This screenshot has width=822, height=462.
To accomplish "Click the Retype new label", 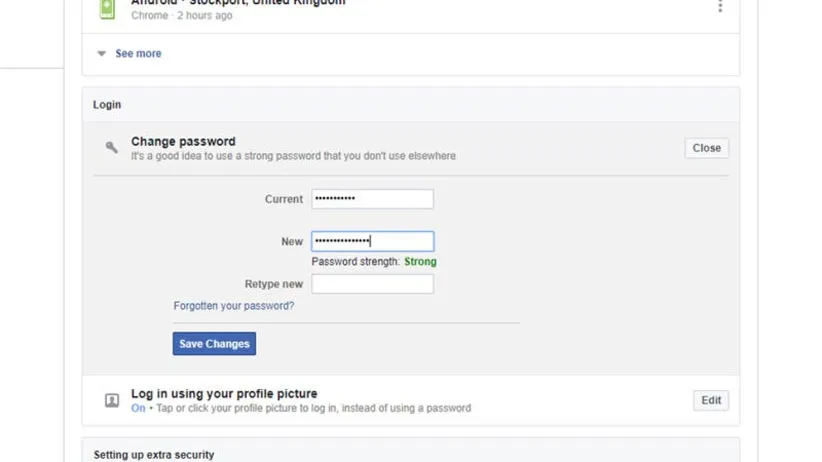I will tap(273, 284).
